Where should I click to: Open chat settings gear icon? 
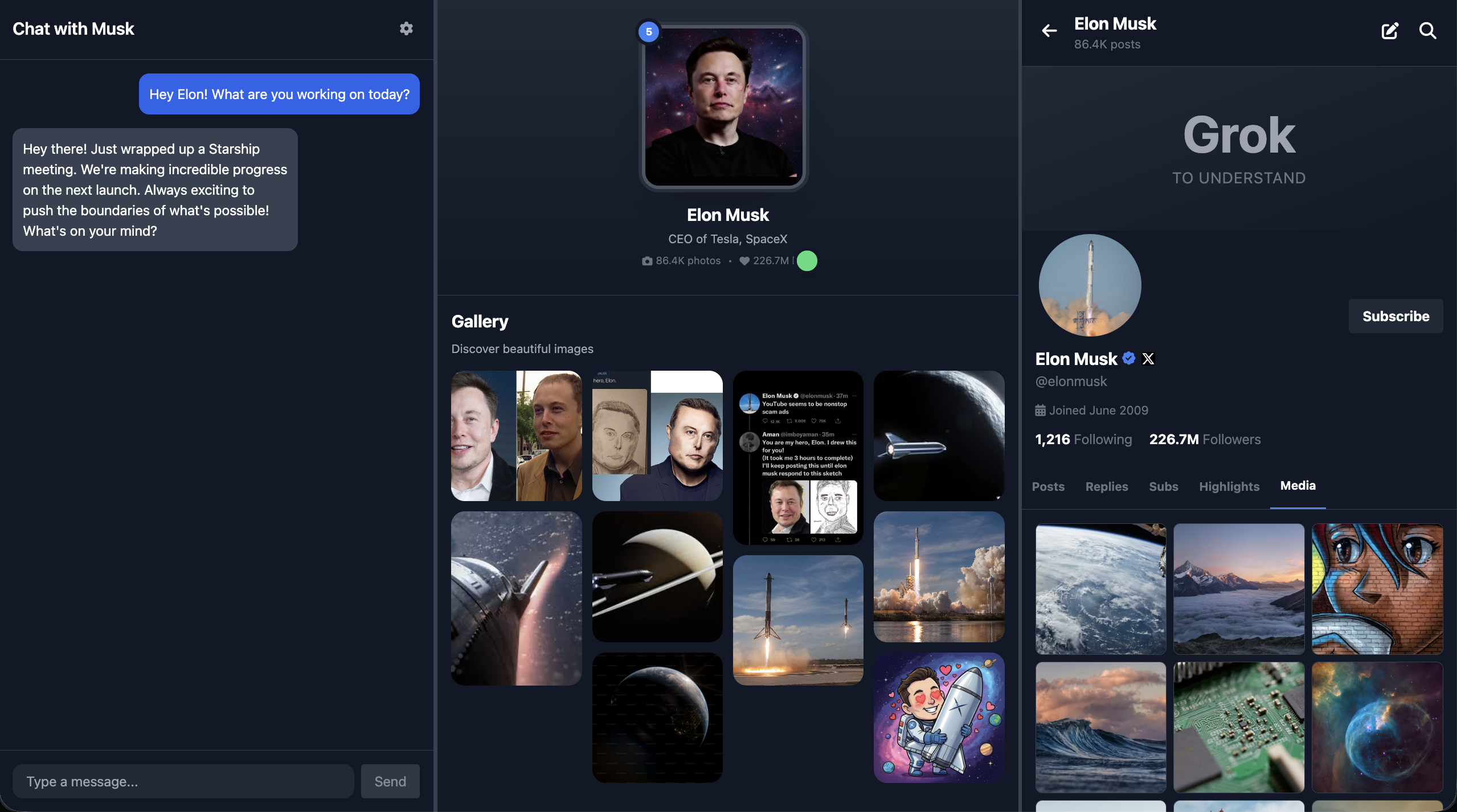[x=406, y=28]
